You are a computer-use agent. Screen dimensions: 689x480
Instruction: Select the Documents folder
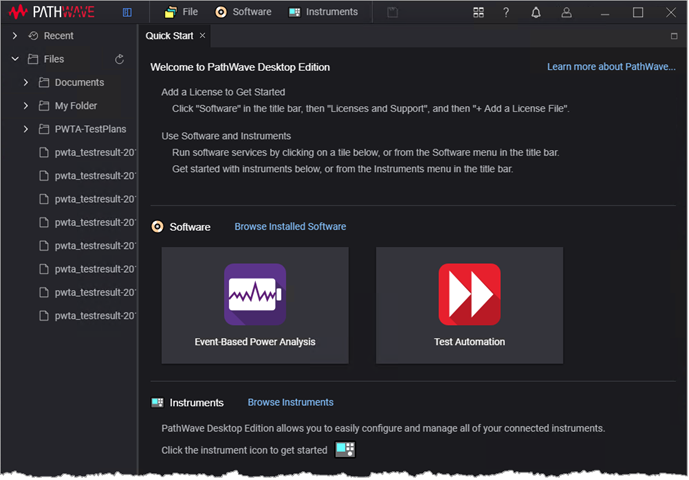point(71,82)
